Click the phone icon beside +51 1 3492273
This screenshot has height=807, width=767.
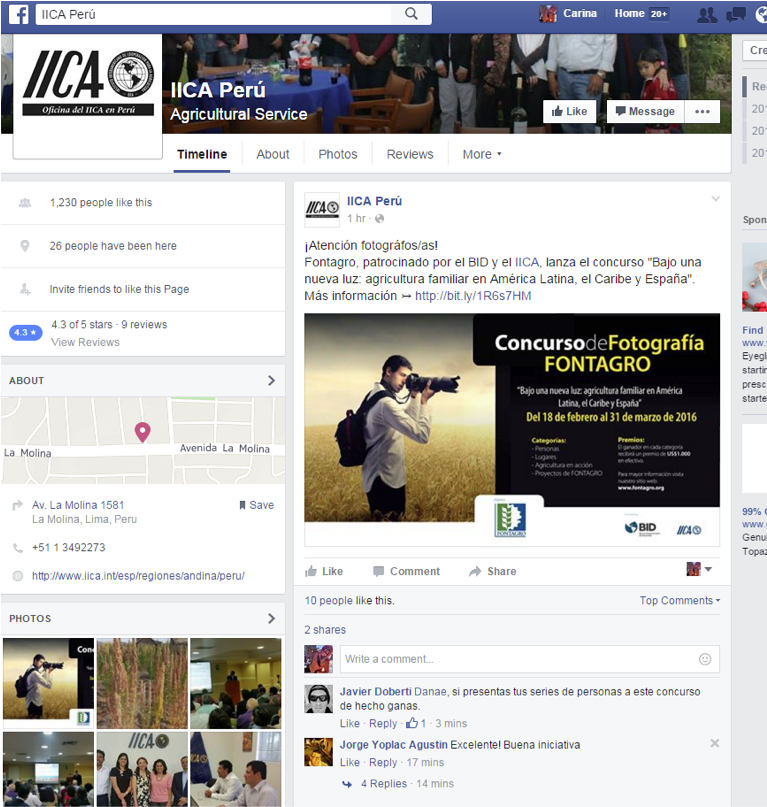click(18, 548)
